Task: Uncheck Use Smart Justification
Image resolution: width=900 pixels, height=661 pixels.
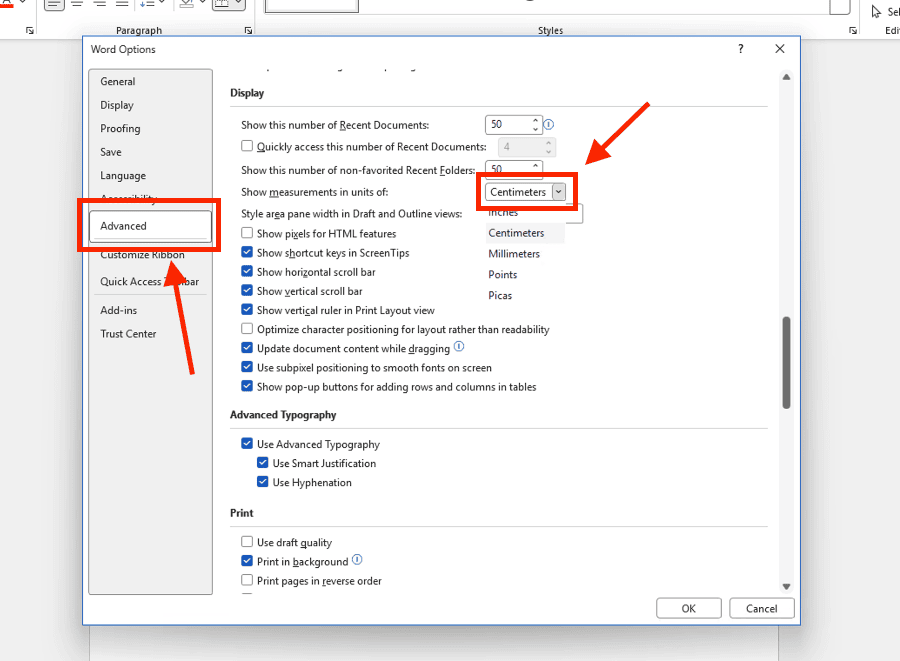Action: (x=262, y=462)
